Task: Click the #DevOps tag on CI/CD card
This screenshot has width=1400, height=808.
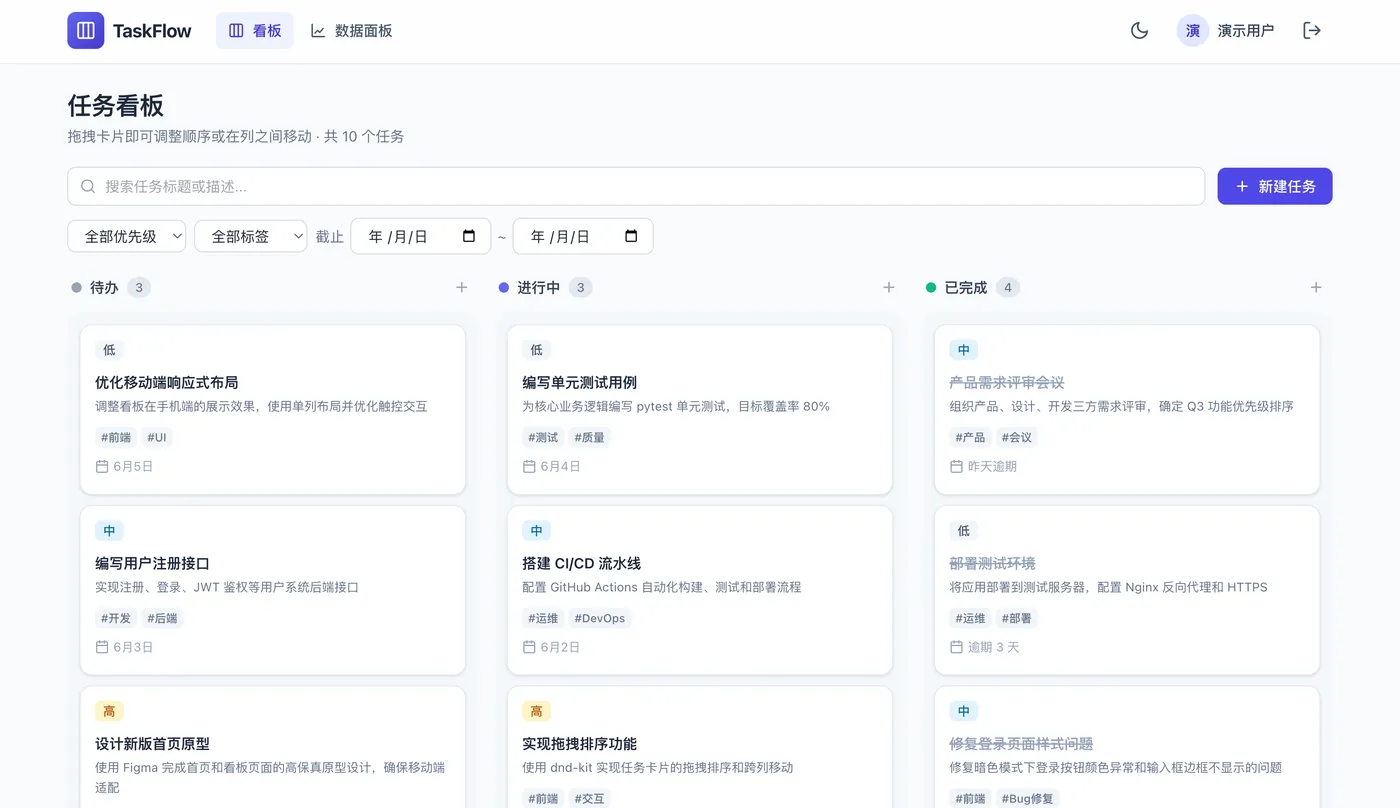Action: click(x=600, y=618)
